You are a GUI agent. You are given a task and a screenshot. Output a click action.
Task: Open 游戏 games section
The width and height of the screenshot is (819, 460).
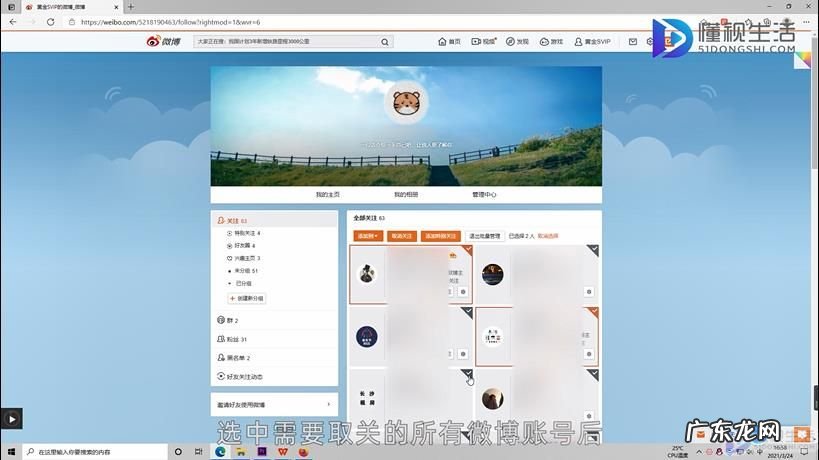point(551,41)
